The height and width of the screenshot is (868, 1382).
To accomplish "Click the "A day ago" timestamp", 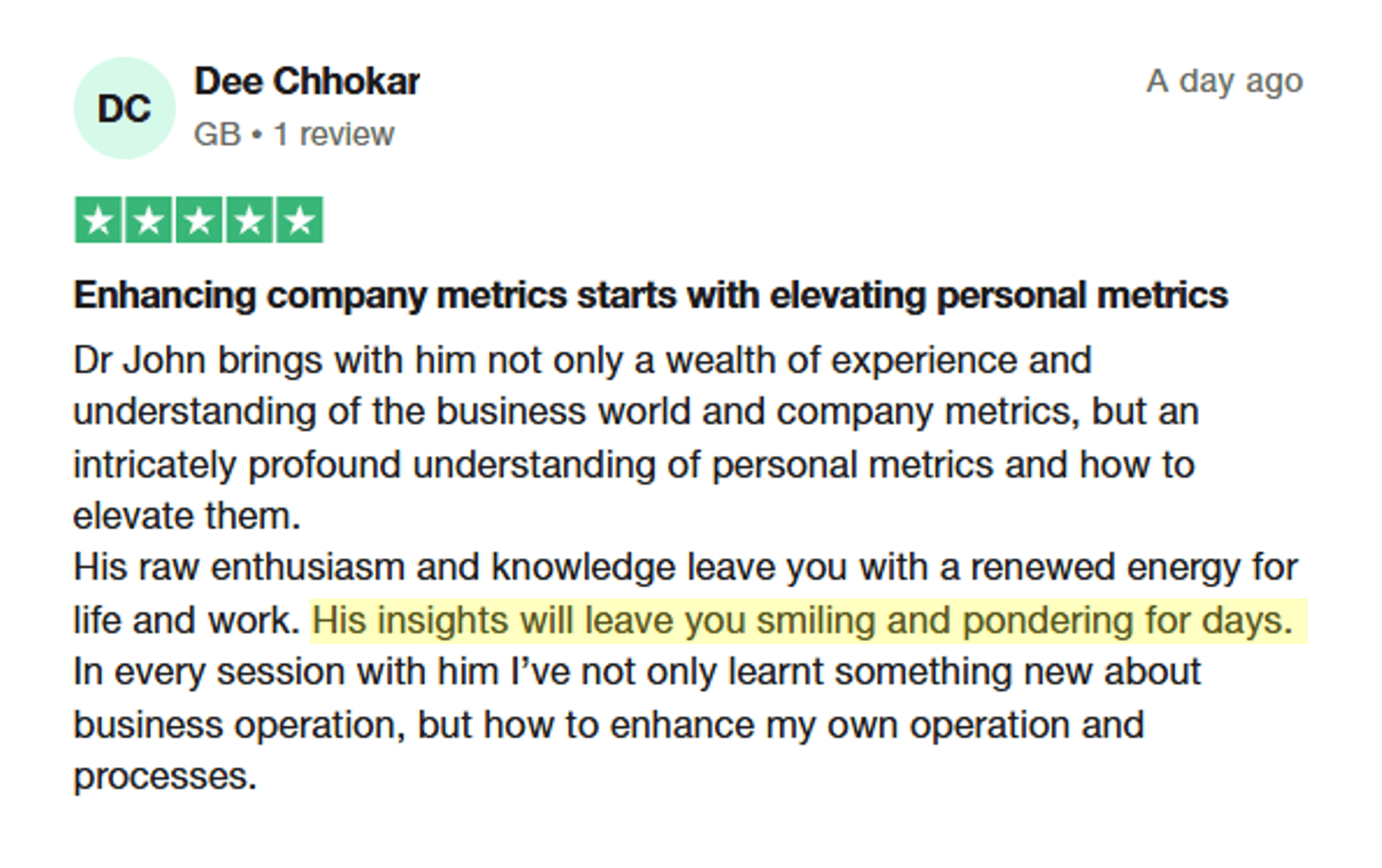I will 1224,81.
